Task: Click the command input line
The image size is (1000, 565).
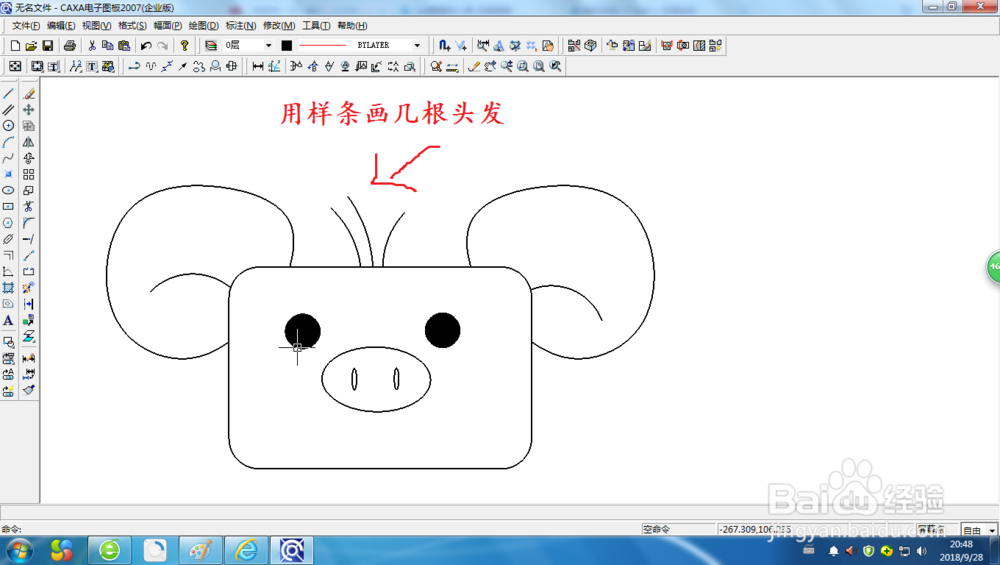Action: 319,529
